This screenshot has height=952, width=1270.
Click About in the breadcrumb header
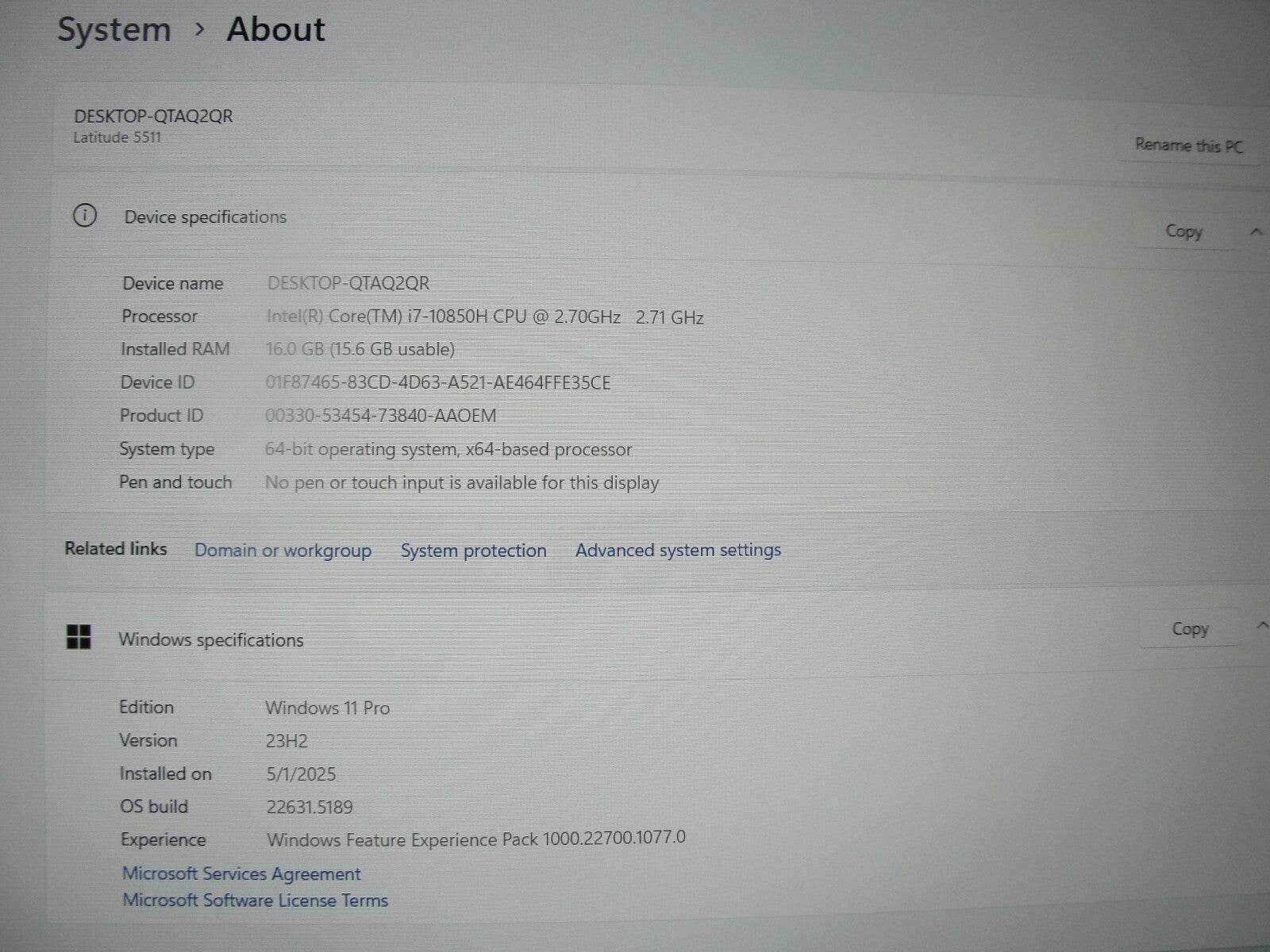coord(275,29)
